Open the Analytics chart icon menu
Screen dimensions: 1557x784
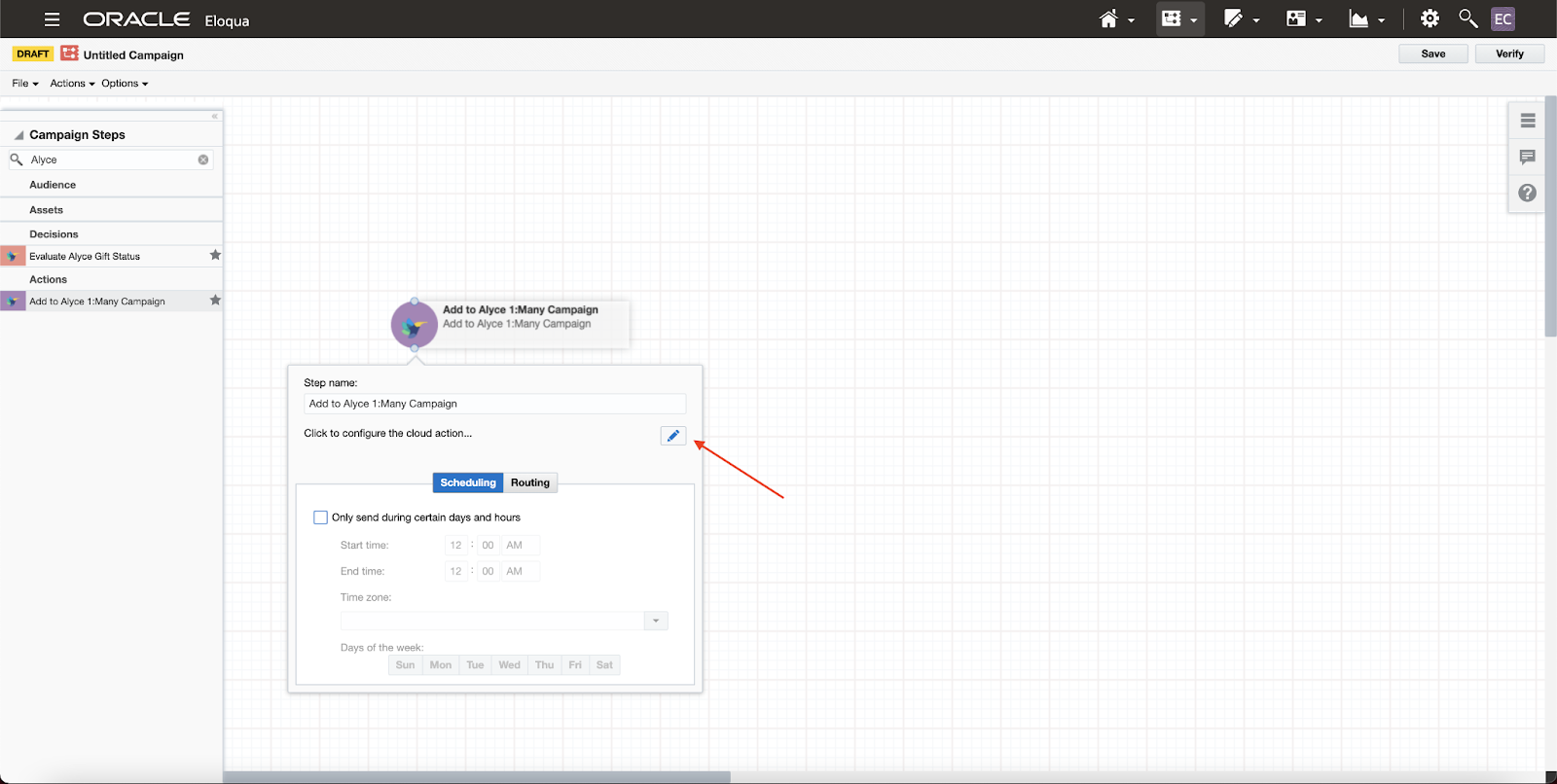tap(1358, 18)
